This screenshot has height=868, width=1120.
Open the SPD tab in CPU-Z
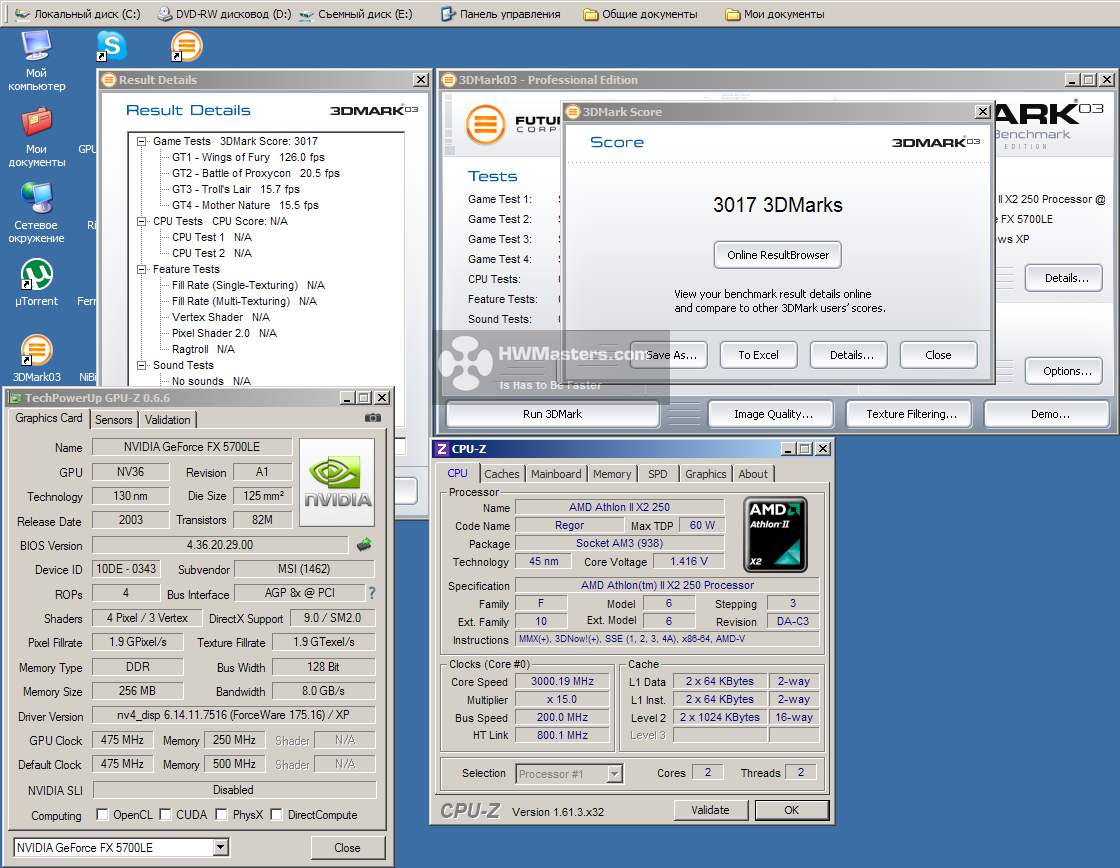pyautogui.click(x=658, y=474)
